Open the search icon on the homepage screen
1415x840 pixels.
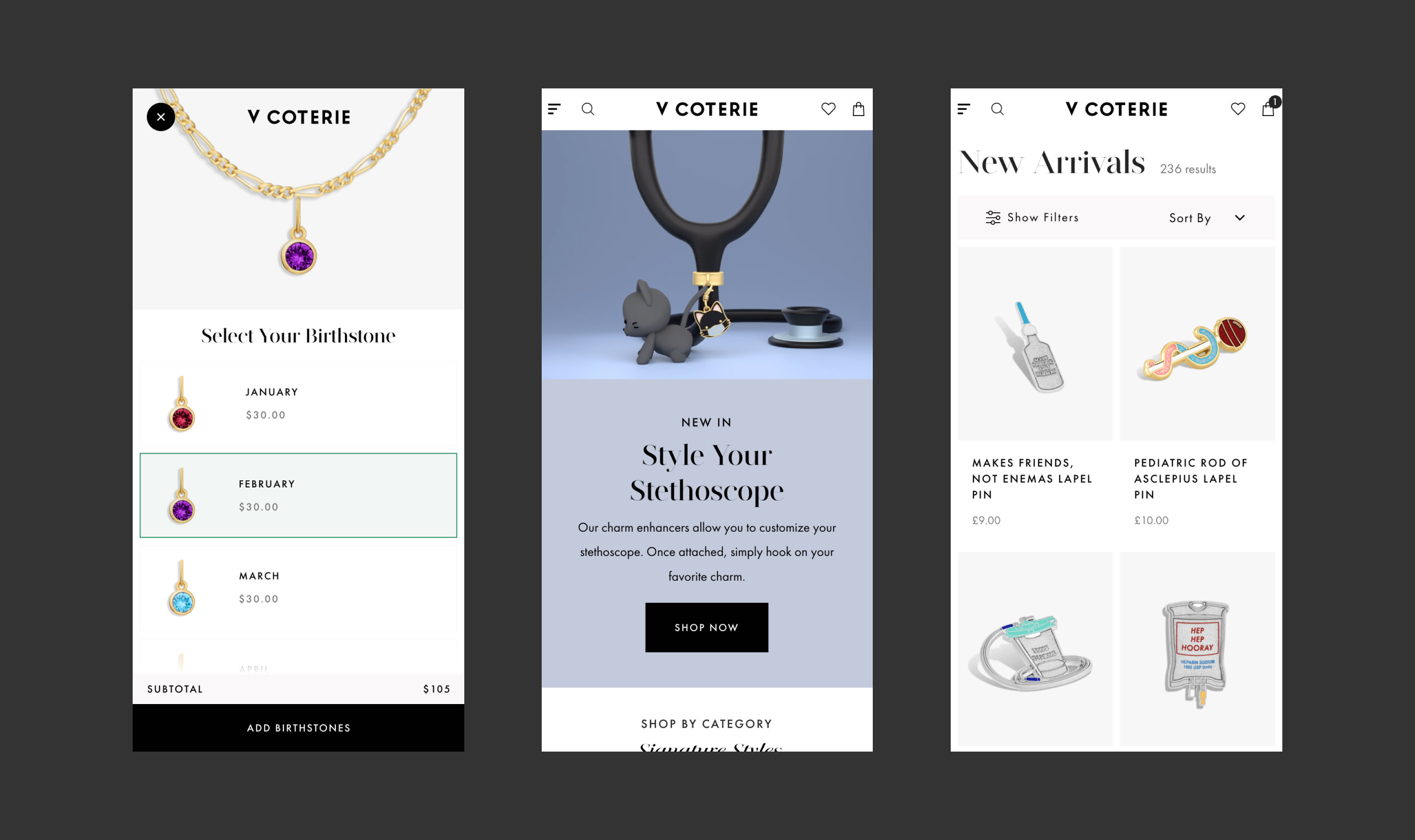588,109
